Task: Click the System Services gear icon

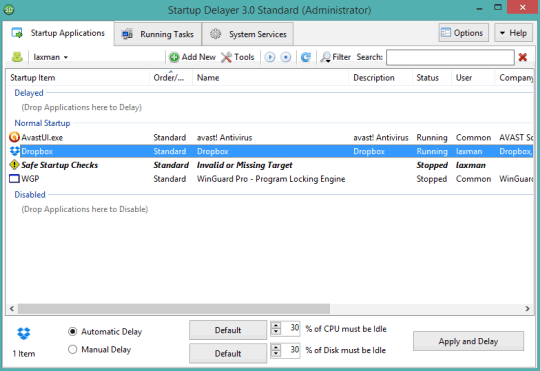Action: [216, 34]
